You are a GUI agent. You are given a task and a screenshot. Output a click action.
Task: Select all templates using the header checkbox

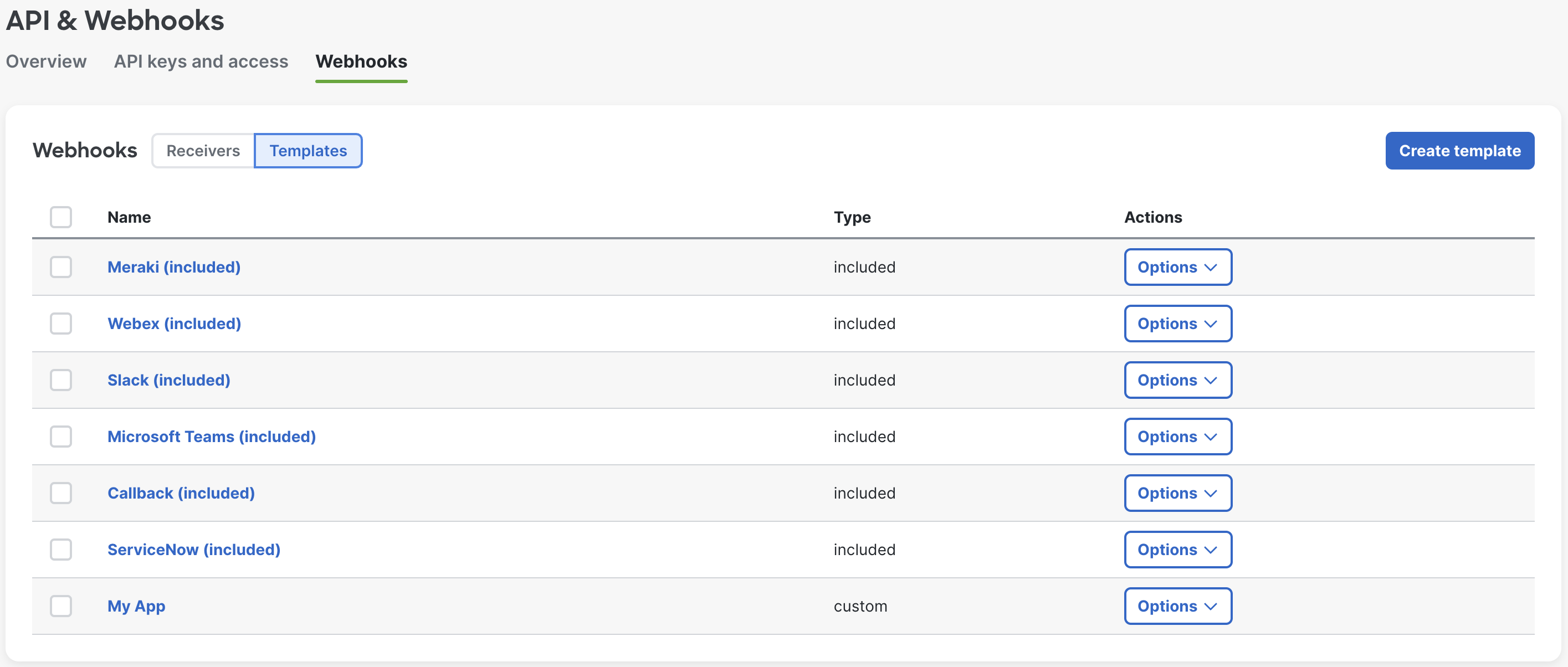pos(61,217)
